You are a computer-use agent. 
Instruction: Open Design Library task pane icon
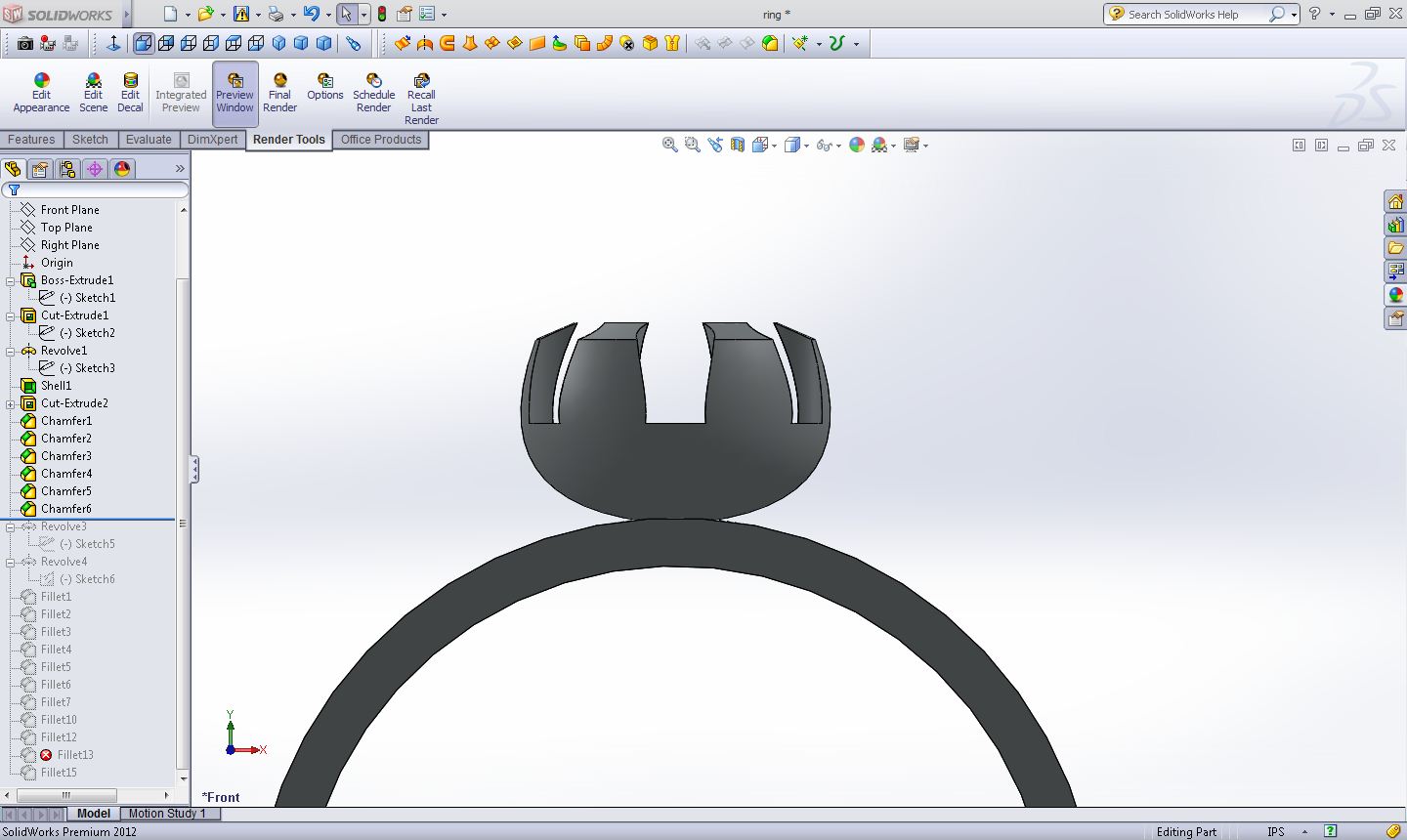(x=1395, y=226)
